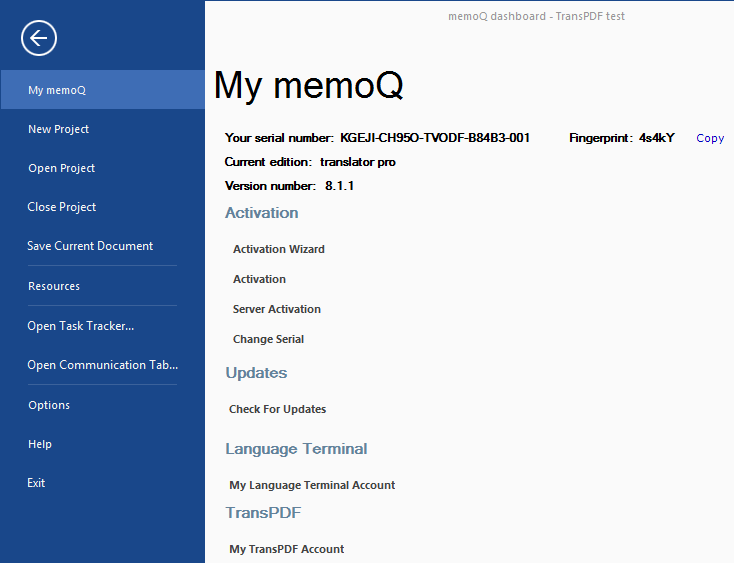The height and width of the screenshot is (563, 734).
Task: Click the Copy link beside Fingerprint
Action: [710, 138]
